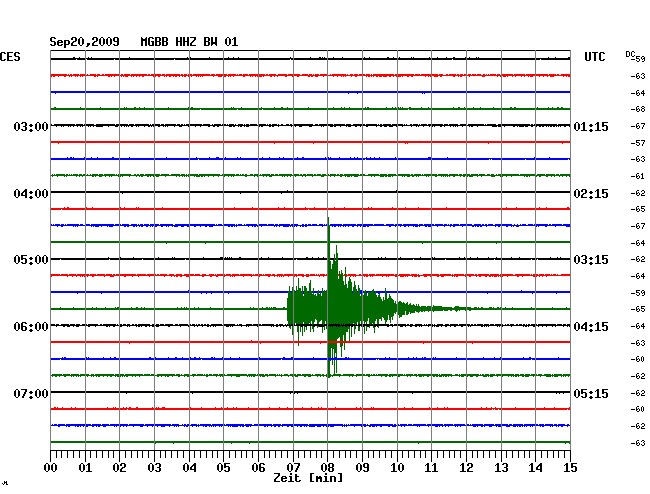The image size is (650, 494).
Task: Click minute tick label 07
Action: click(293, 467)
